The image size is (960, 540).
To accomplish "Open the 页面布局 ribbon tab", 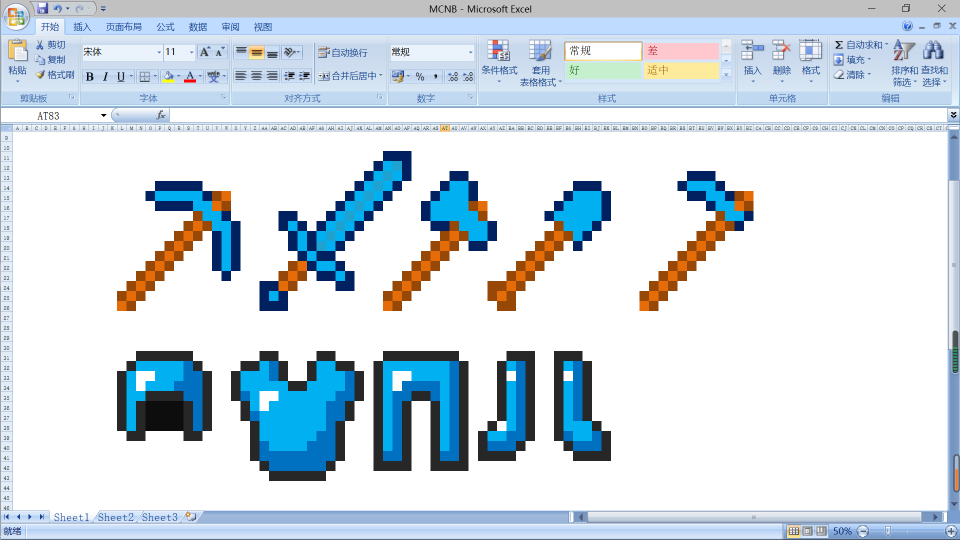I will tap(124, 27).
